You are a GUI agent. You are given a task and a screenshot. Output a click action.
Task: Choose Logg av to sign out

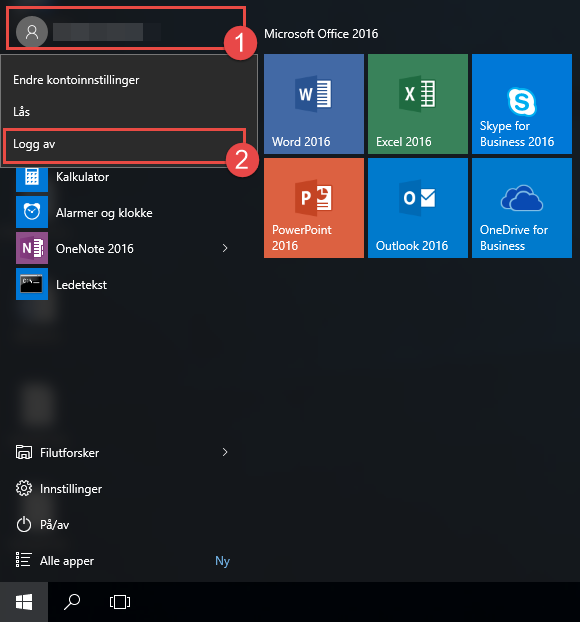129,144
